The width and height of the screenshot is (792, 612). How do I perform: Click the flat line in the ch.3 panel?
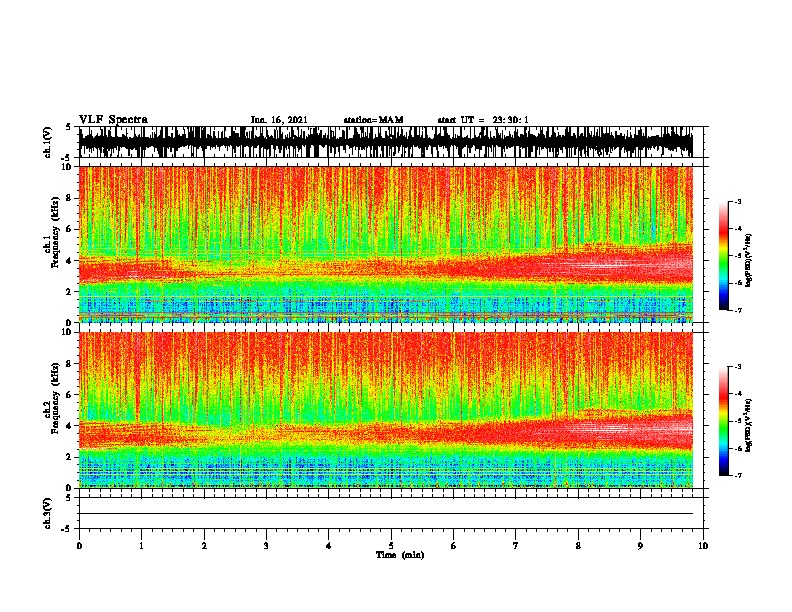pos(386,514)
